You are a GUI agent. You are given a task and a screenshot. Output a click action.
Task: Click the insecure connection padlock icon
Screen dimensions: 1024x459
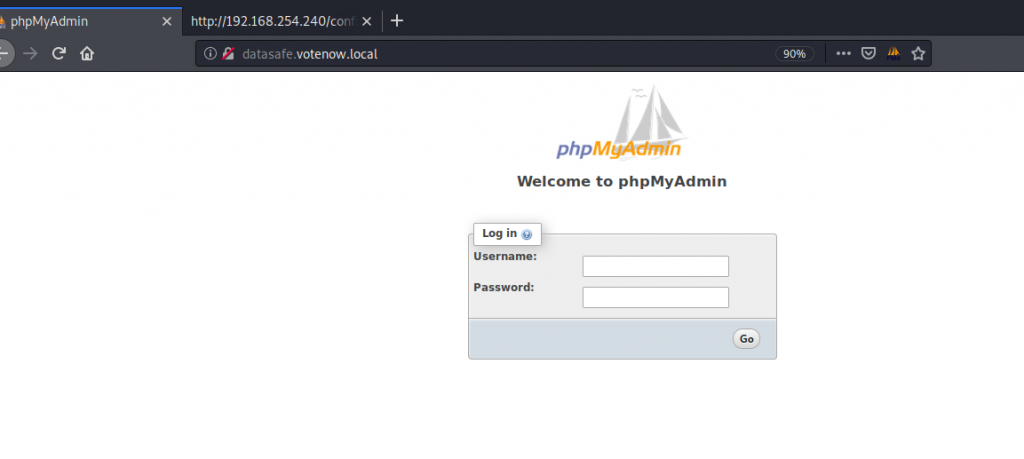coord(228,54)
